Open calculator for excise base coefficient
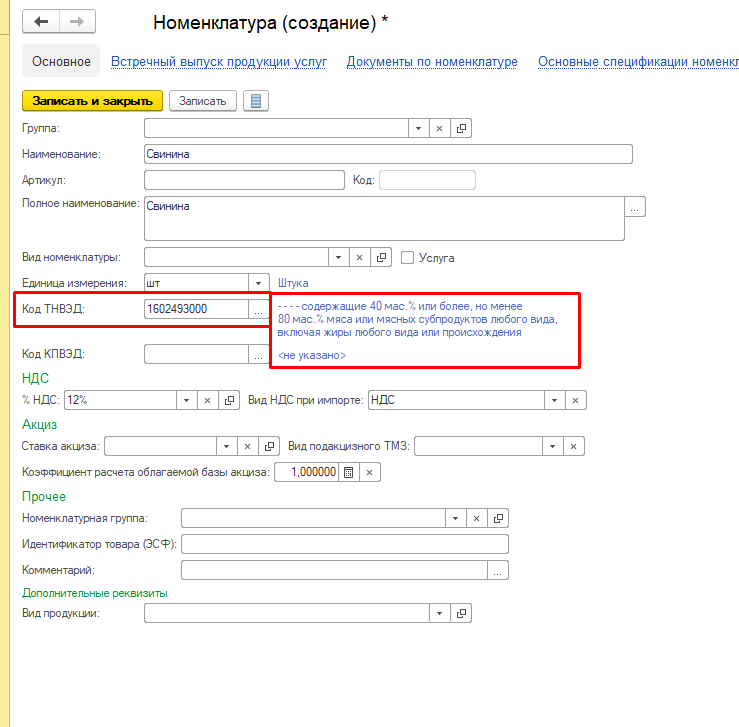Screen dimensions: 739x727 [348, 472]
